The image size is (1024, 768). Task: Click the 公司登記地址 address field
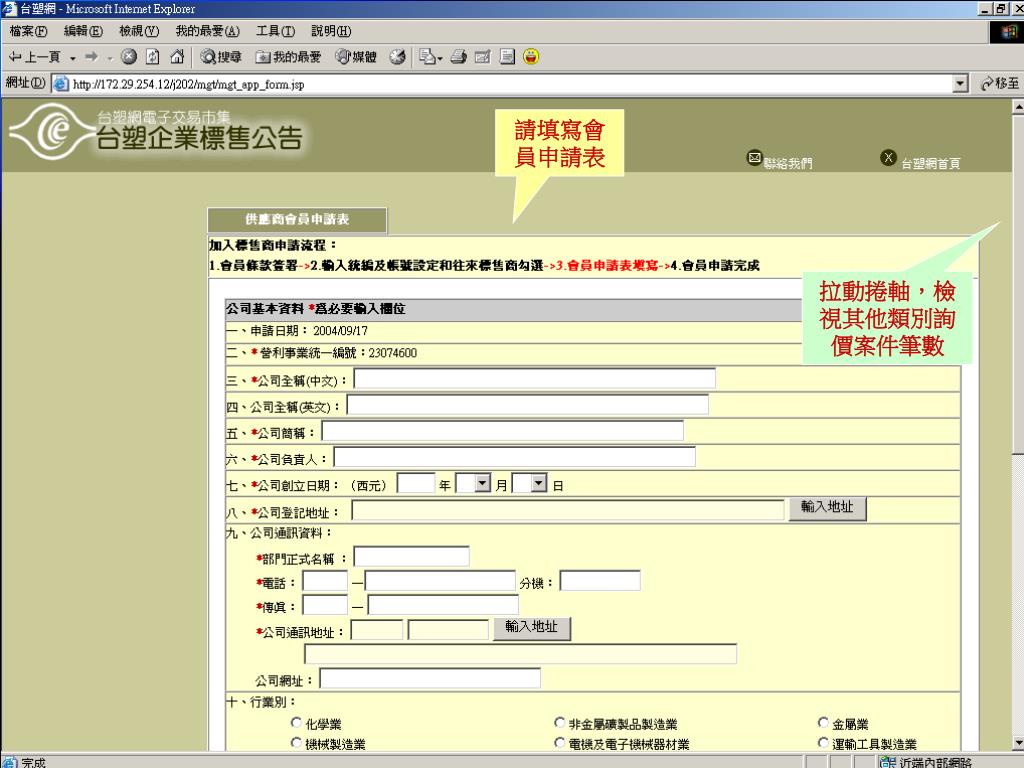[x=568, y=510]
